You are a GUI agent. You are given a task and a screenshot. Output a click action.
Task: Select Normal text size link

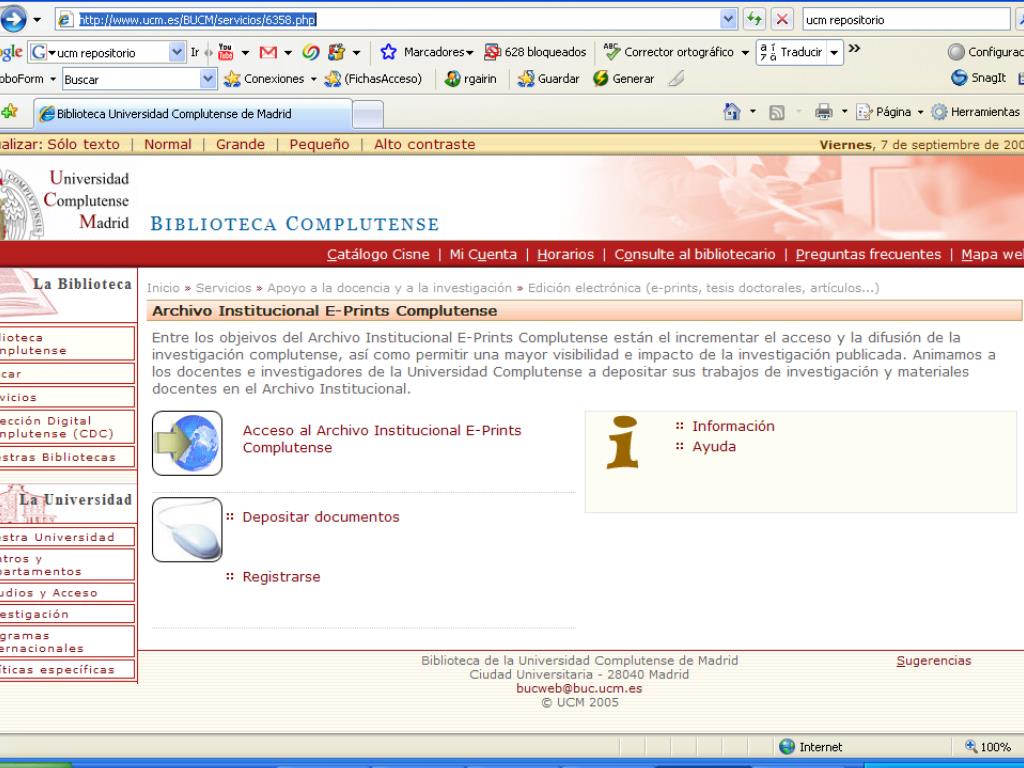coord(168,144)
